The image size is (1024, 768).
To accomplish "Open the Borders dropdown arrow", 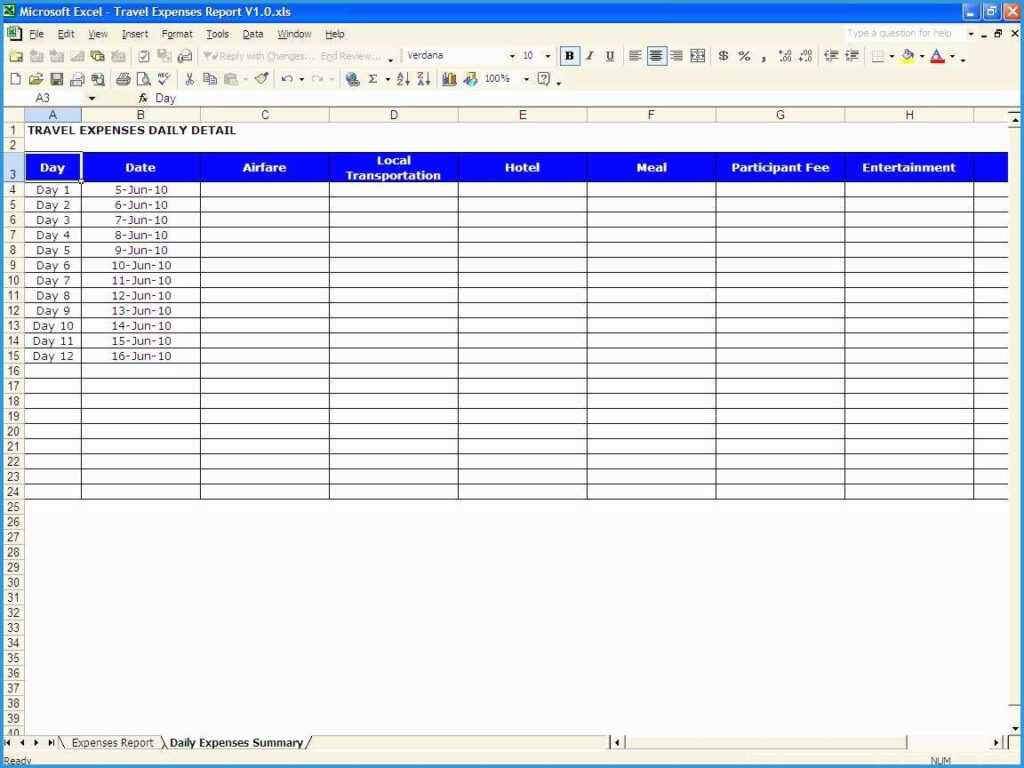I will coord(892,56).
